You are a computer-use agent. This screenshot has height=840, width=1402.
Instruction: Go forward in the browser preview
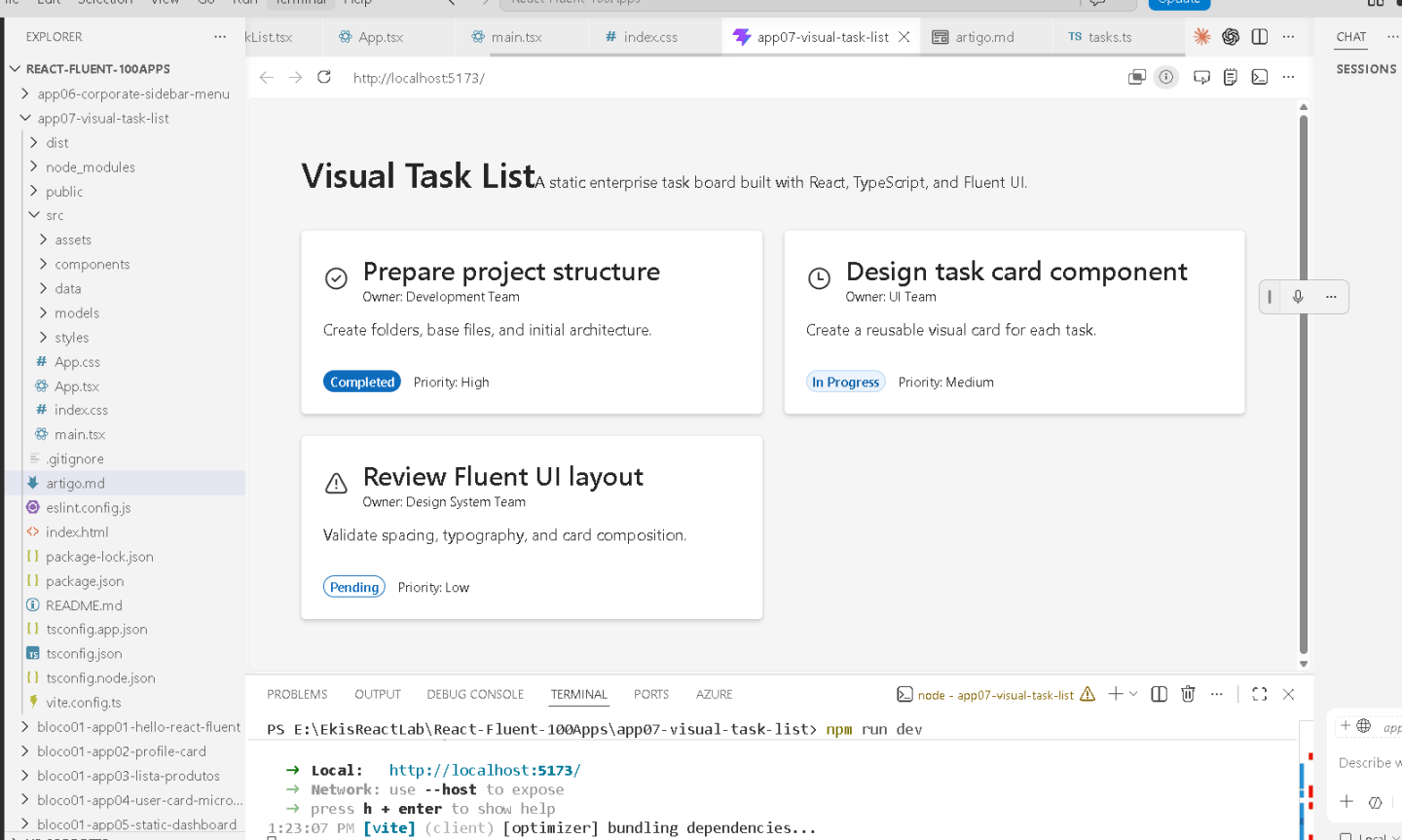point(296,77)
